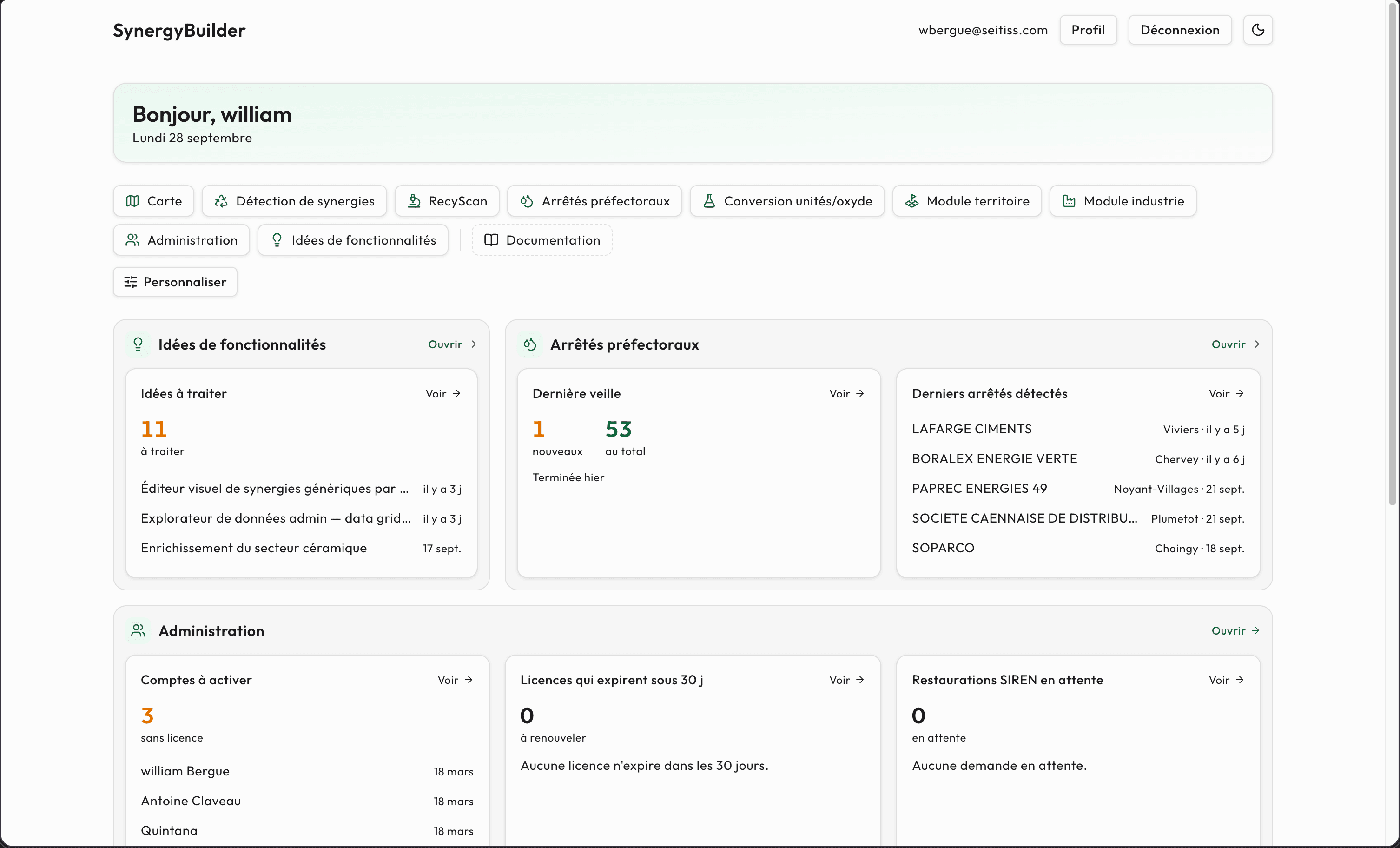Click the Personnaliser sliders button

click(x=175, y=282)
